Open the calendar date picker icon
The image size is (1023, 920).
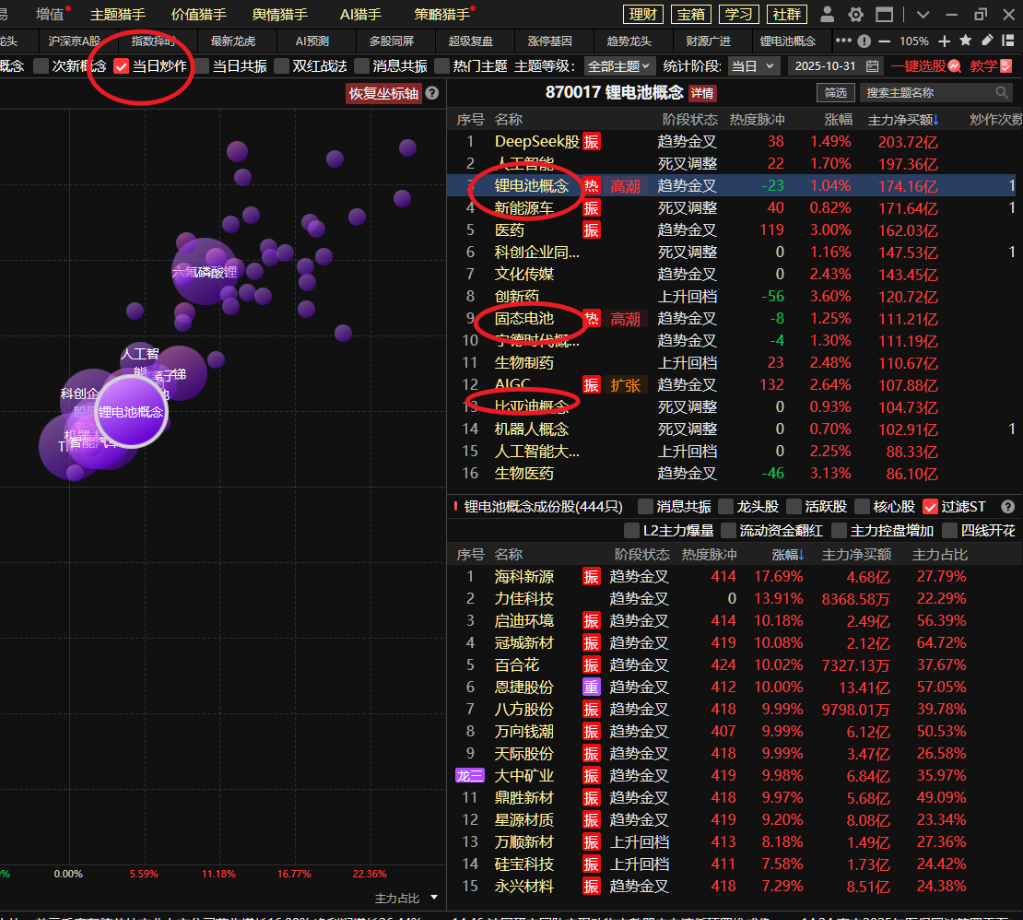(x=872, y=66)
